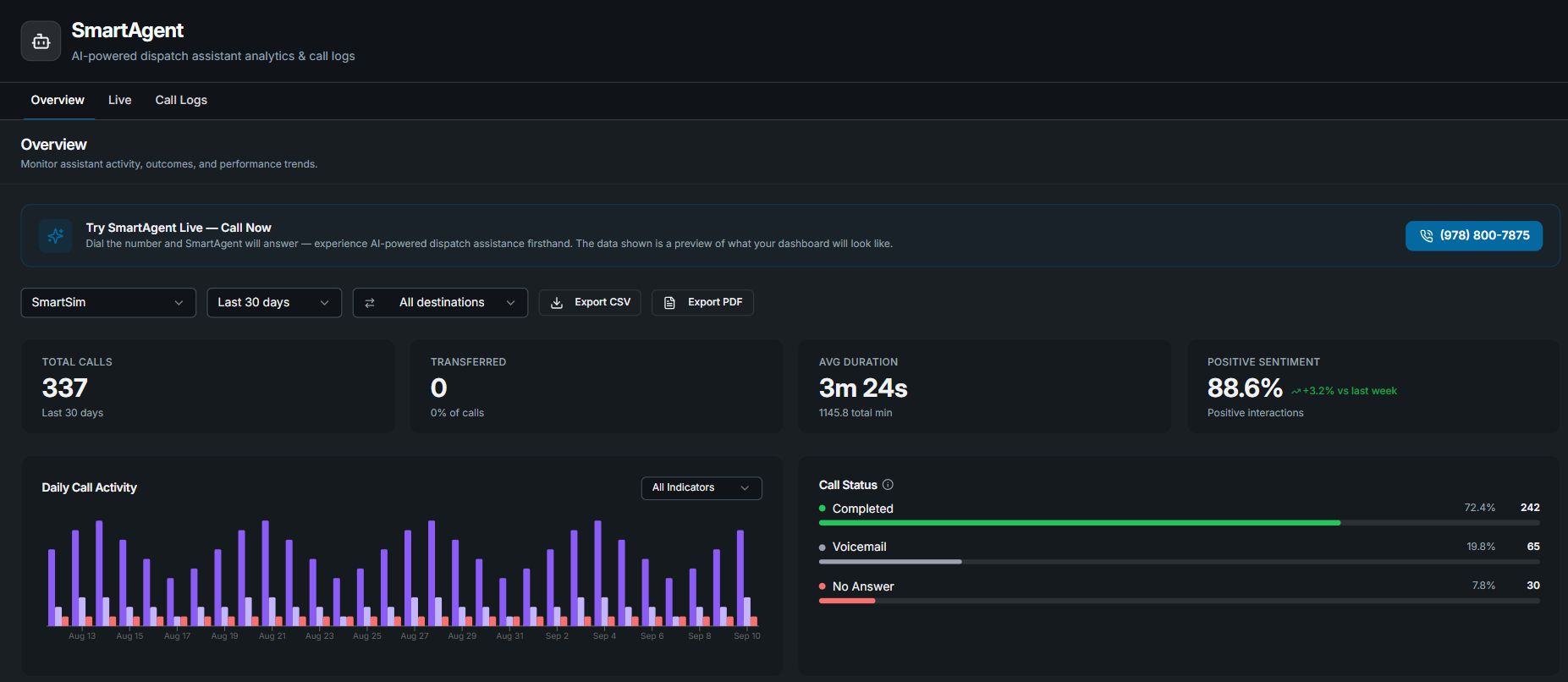Click the Positive Sentiment 88.6% value
This screenshot has height=682, width=1568.
point(1245,388)
